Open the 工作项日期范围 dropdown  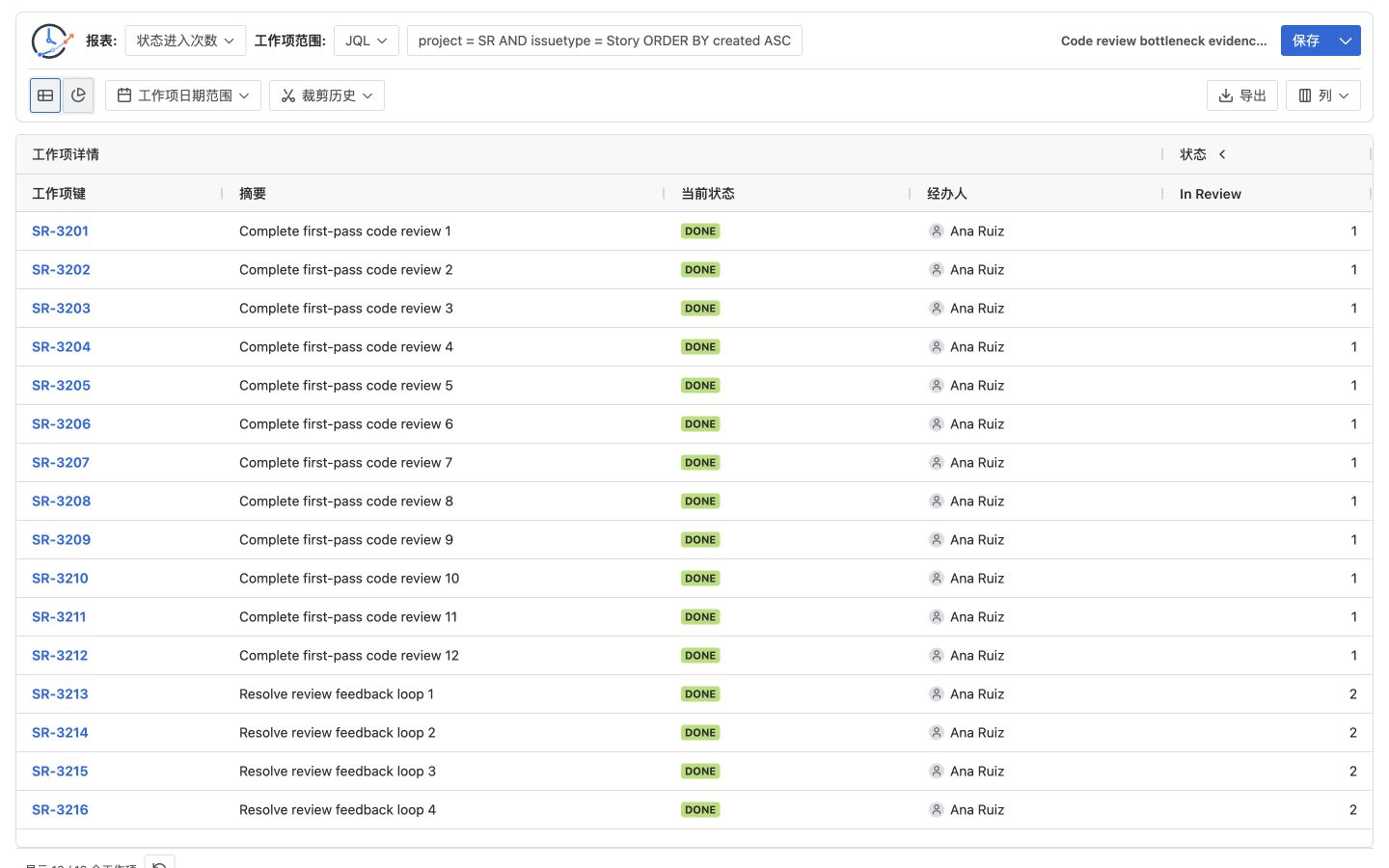[x=183, y=95]
